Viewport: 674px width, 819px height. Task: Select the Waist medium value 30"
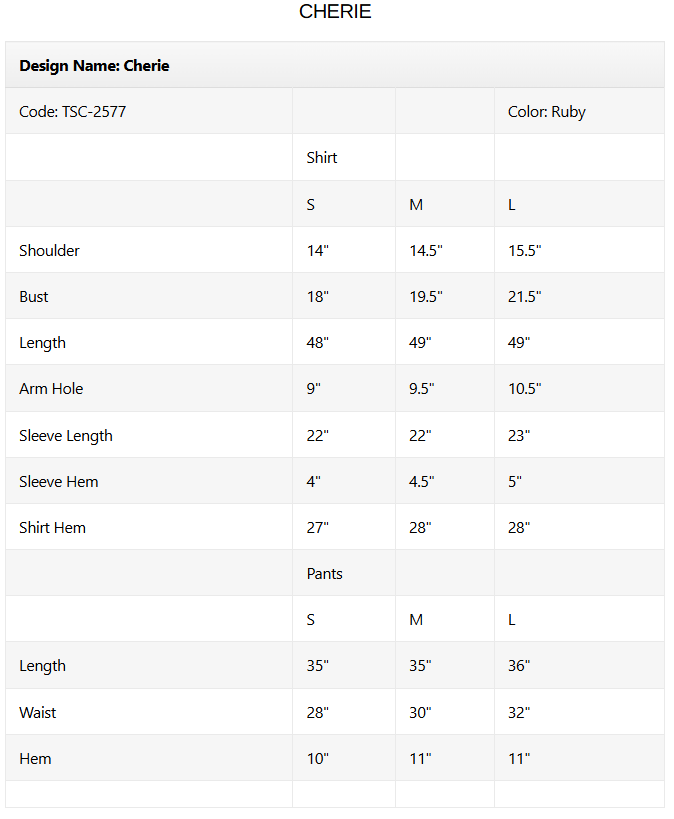click(420, 713)
